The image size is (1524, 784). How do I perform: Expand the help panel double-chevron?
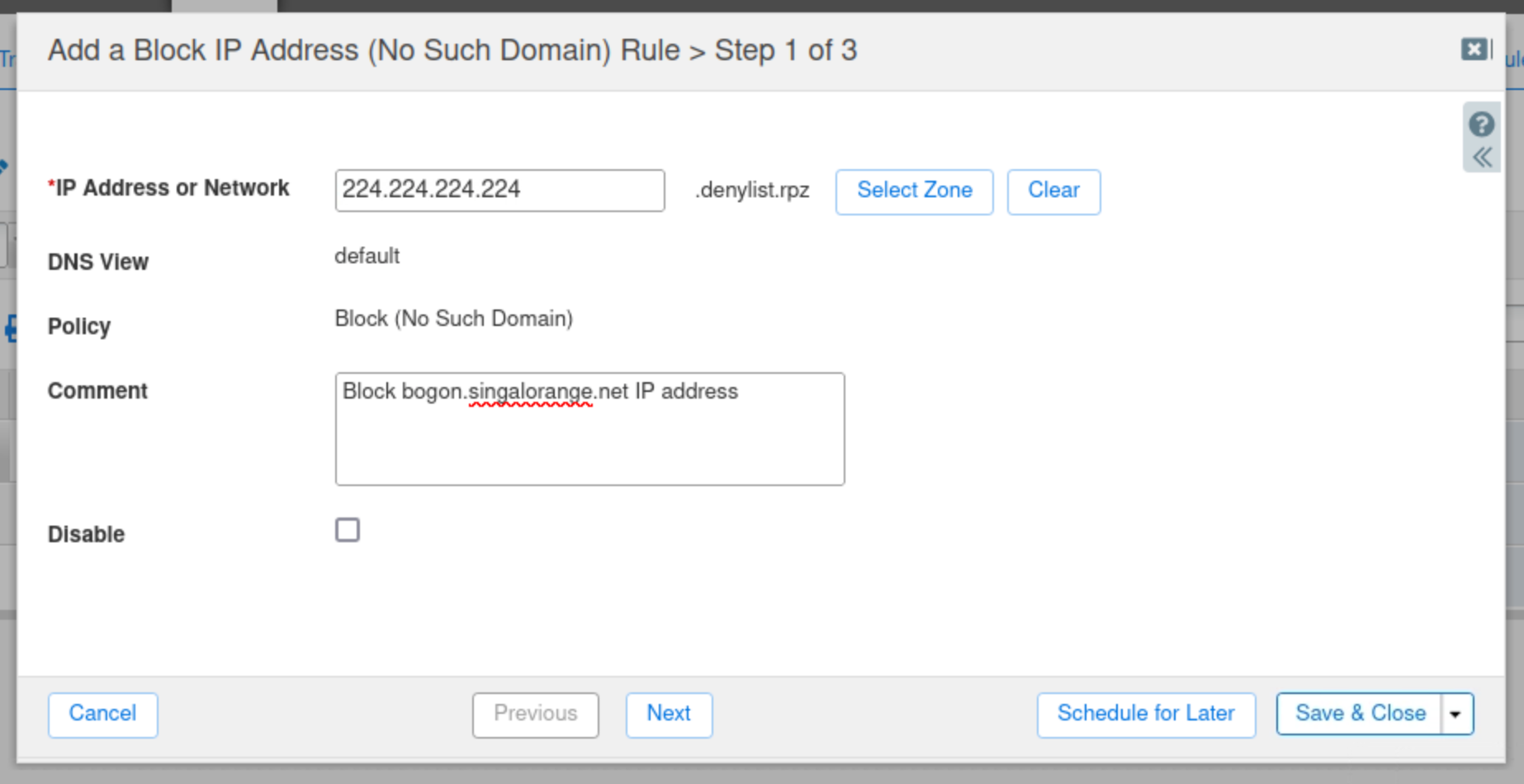[1482, 157]
